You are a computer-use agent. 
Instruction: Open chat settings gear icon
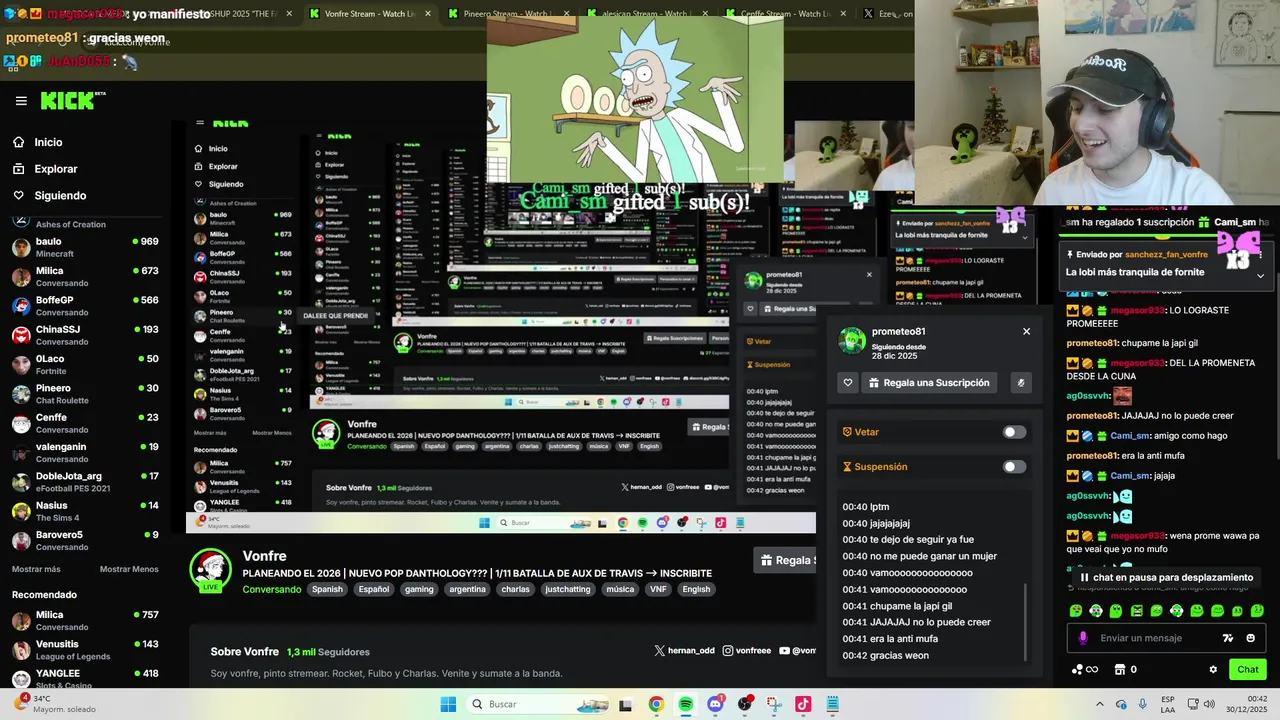(x=1213, y=670)
